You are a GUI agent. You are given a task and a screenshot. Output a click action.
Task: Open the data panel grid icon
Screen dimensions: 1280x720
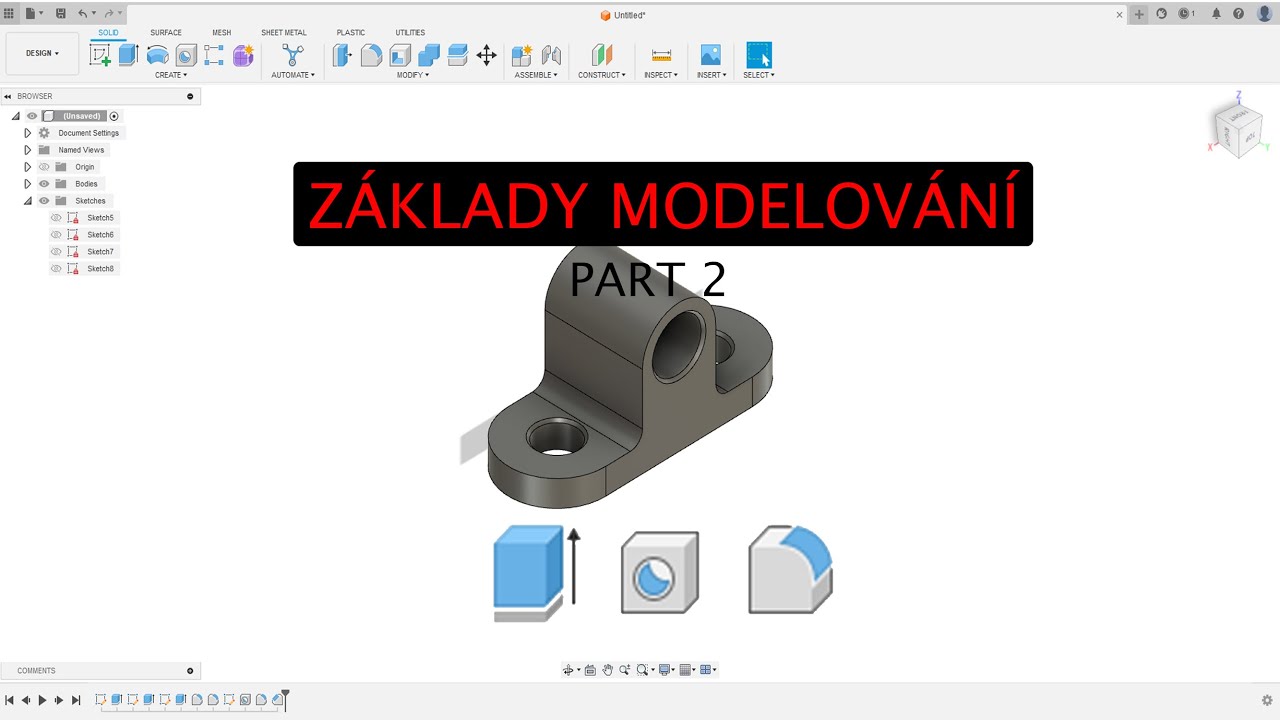[9, 14]
